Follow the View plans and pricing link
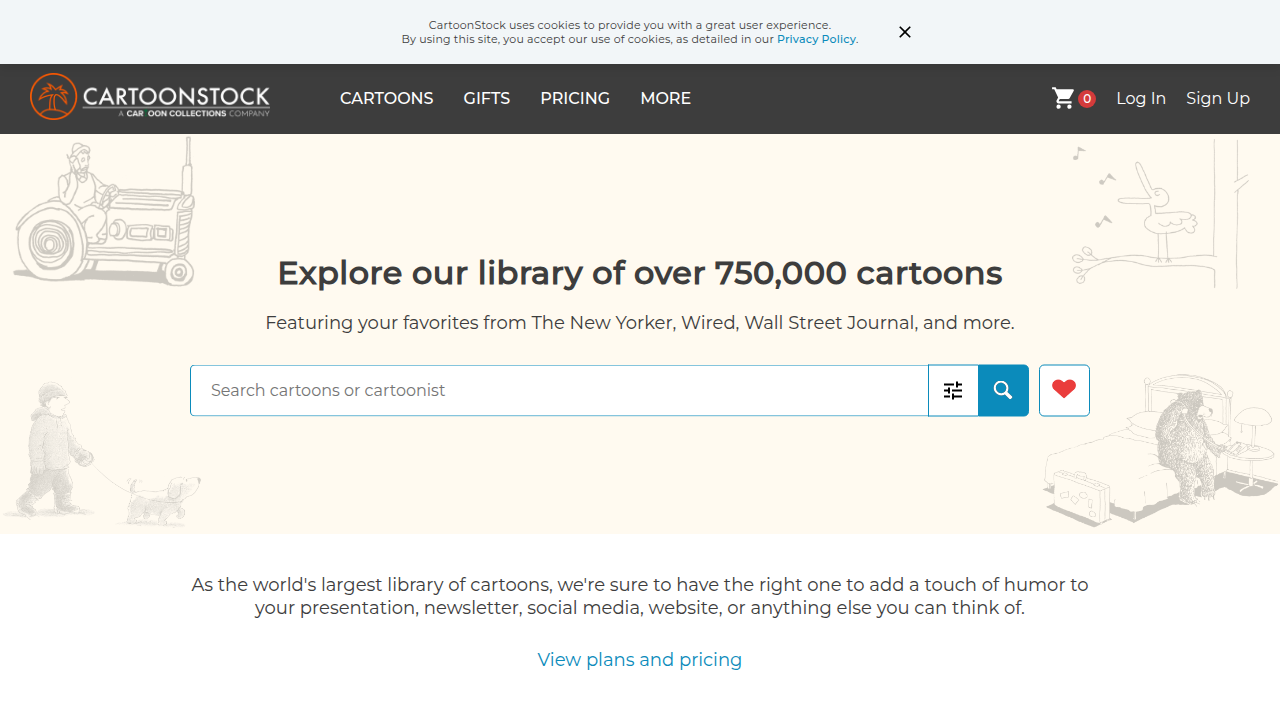Screen dimensions: 1280x720 pyautogui.click(x=640, y=659)
